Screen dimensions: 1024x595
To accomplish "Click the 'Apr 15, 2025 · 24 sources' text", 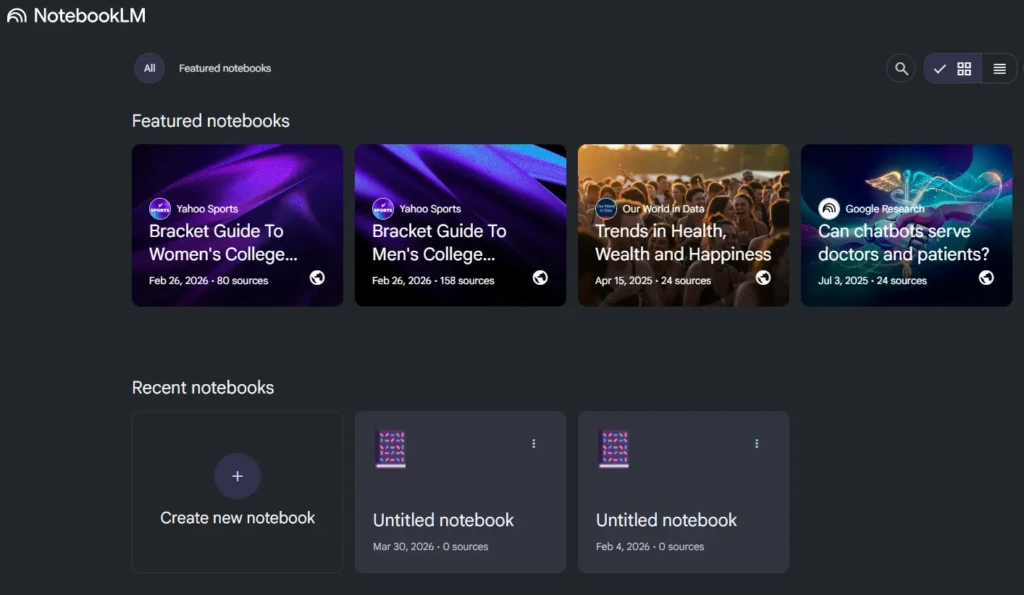I will point(652,280).
